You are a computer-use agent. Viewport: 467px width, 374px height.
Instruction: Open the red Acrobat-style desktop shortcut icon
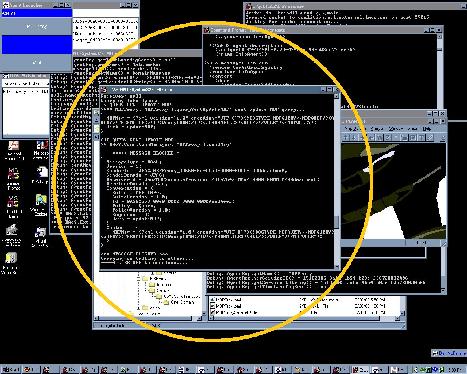[13, 146]
